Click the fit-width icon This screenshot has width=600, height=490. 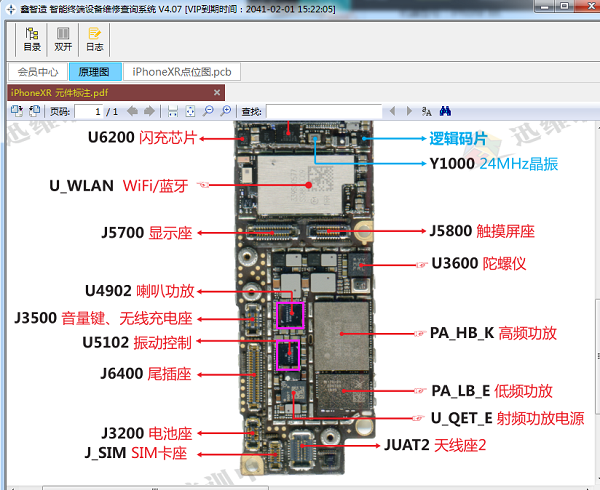click(x=173, y=111)
